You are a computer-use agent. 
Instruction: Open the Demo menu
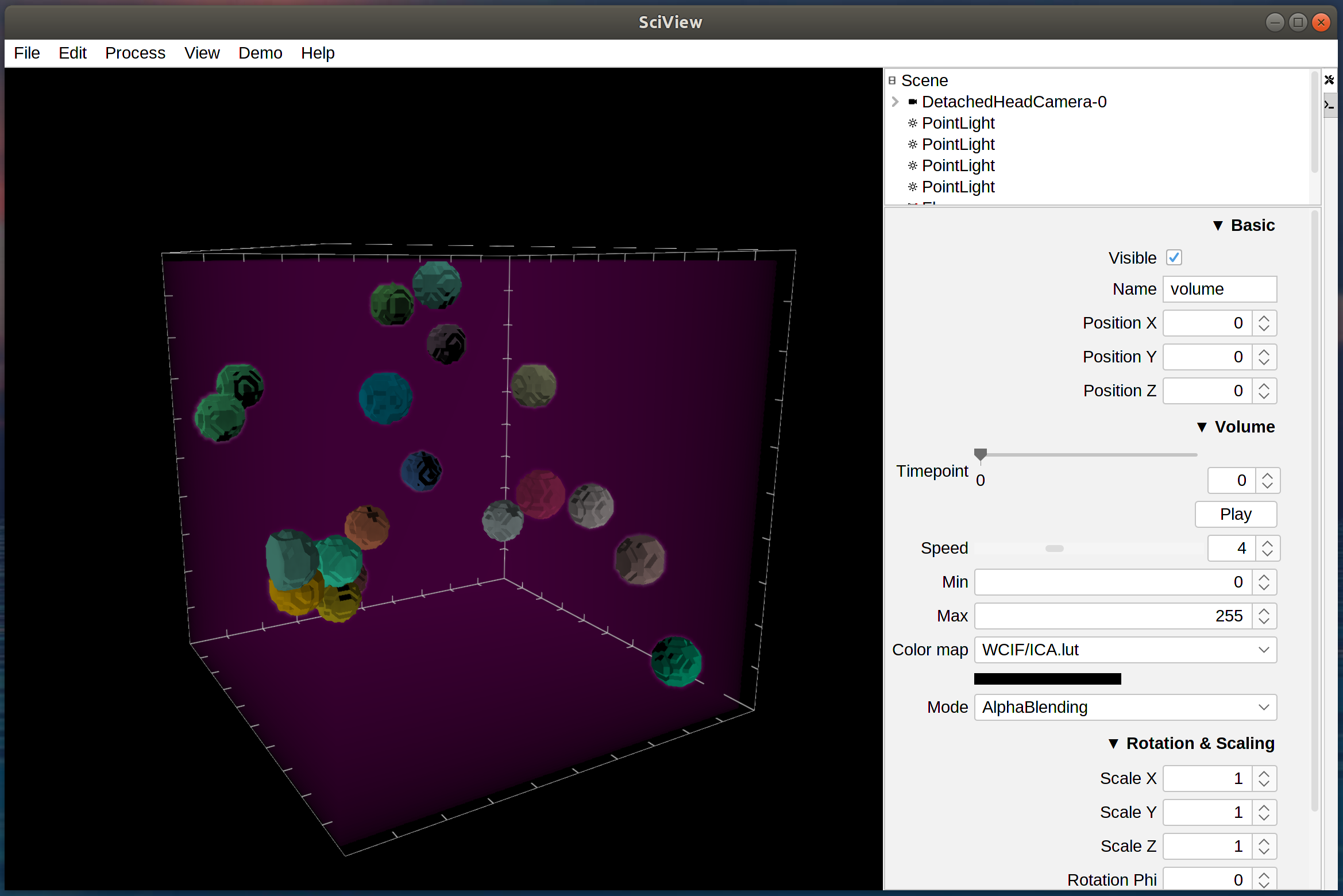tap(260, 53)
